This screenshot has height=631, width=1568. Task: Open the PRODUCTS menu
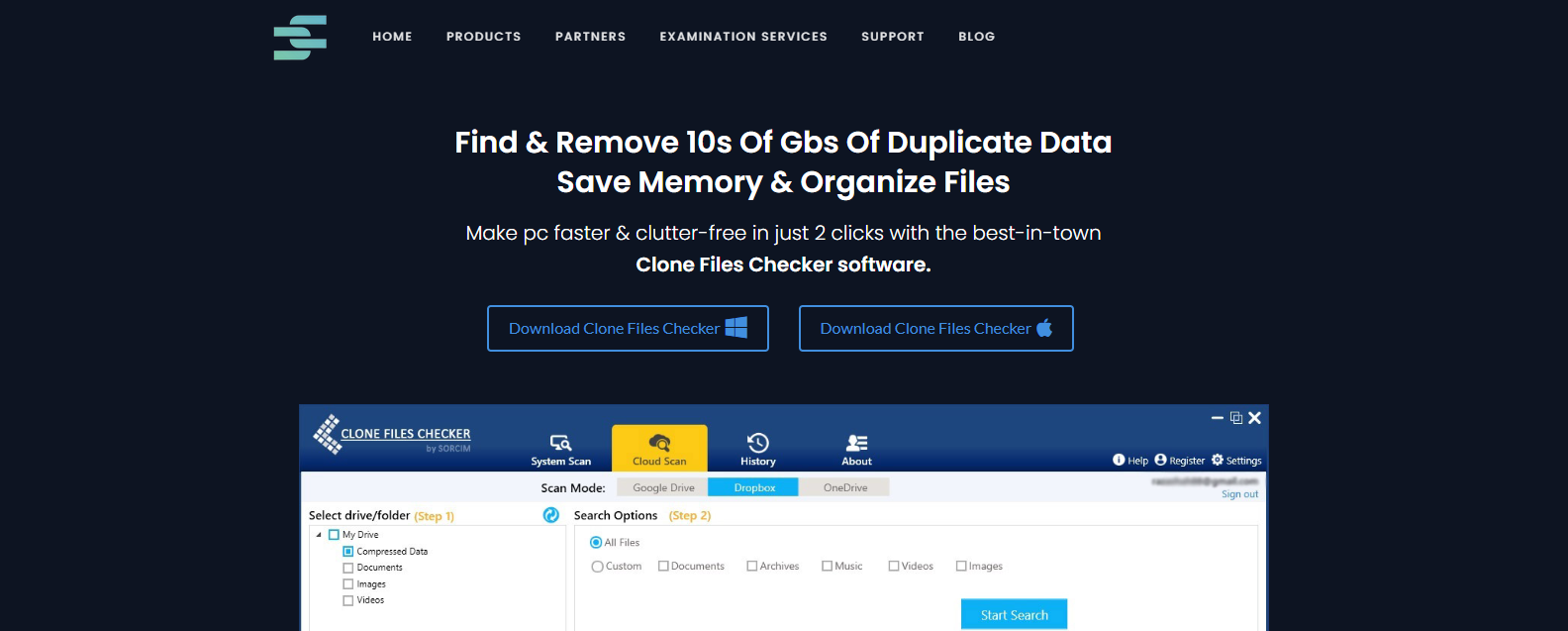(483, 37)
